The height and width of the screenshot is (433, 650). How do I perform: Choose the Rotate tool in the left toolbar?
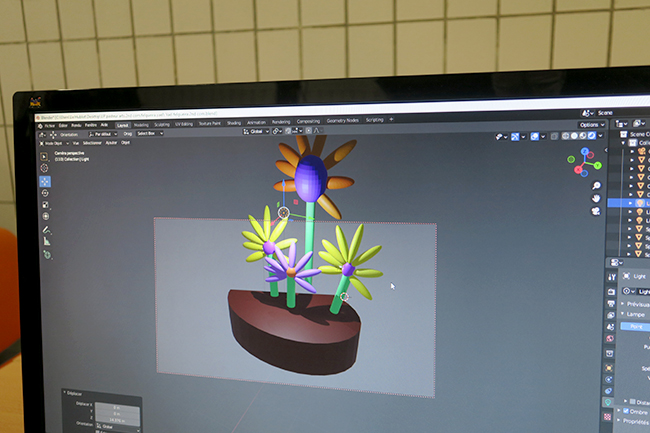pos(45,193)
